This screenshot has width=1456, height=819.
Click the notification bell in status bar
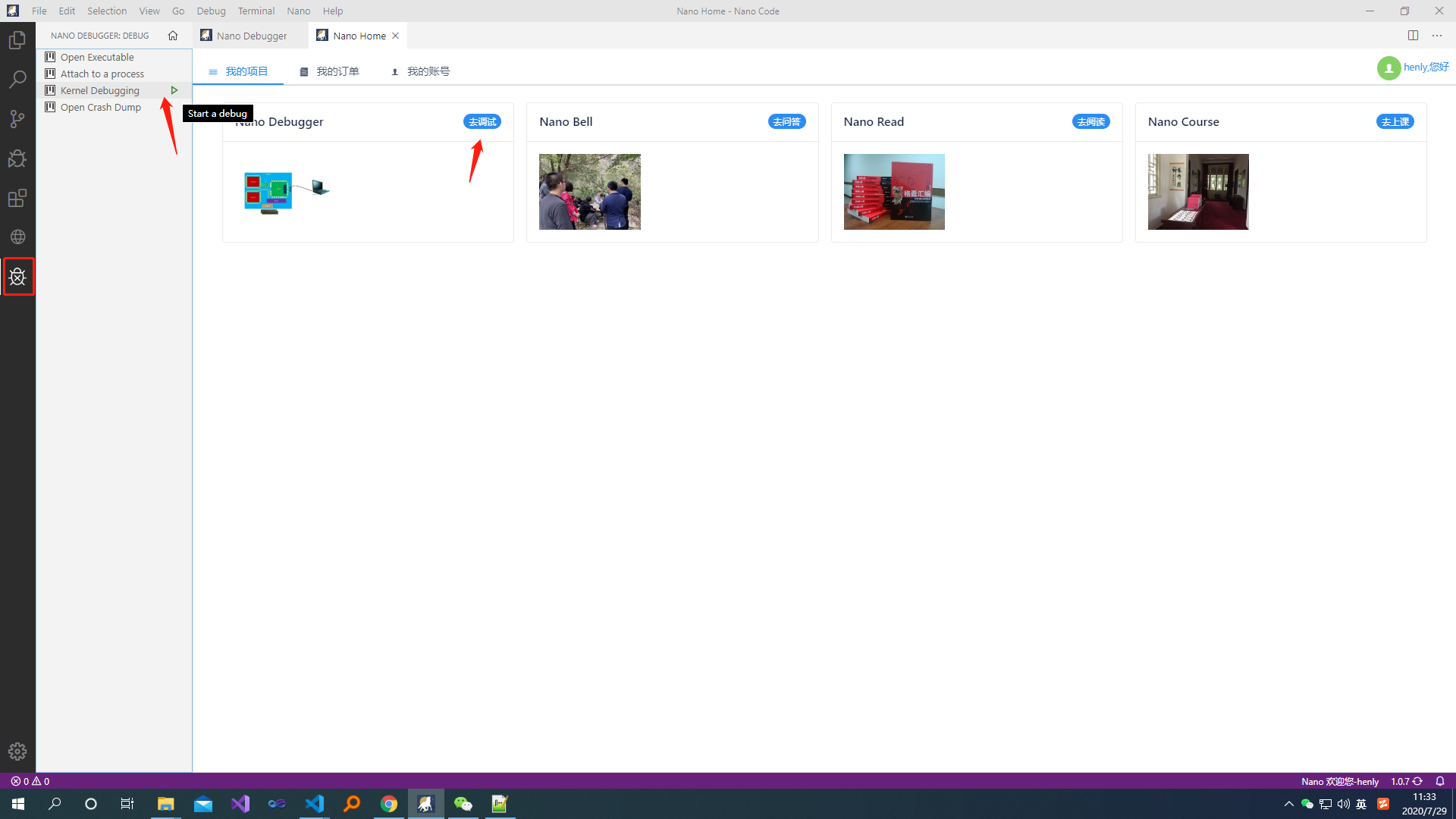[x=1440, y=781]
